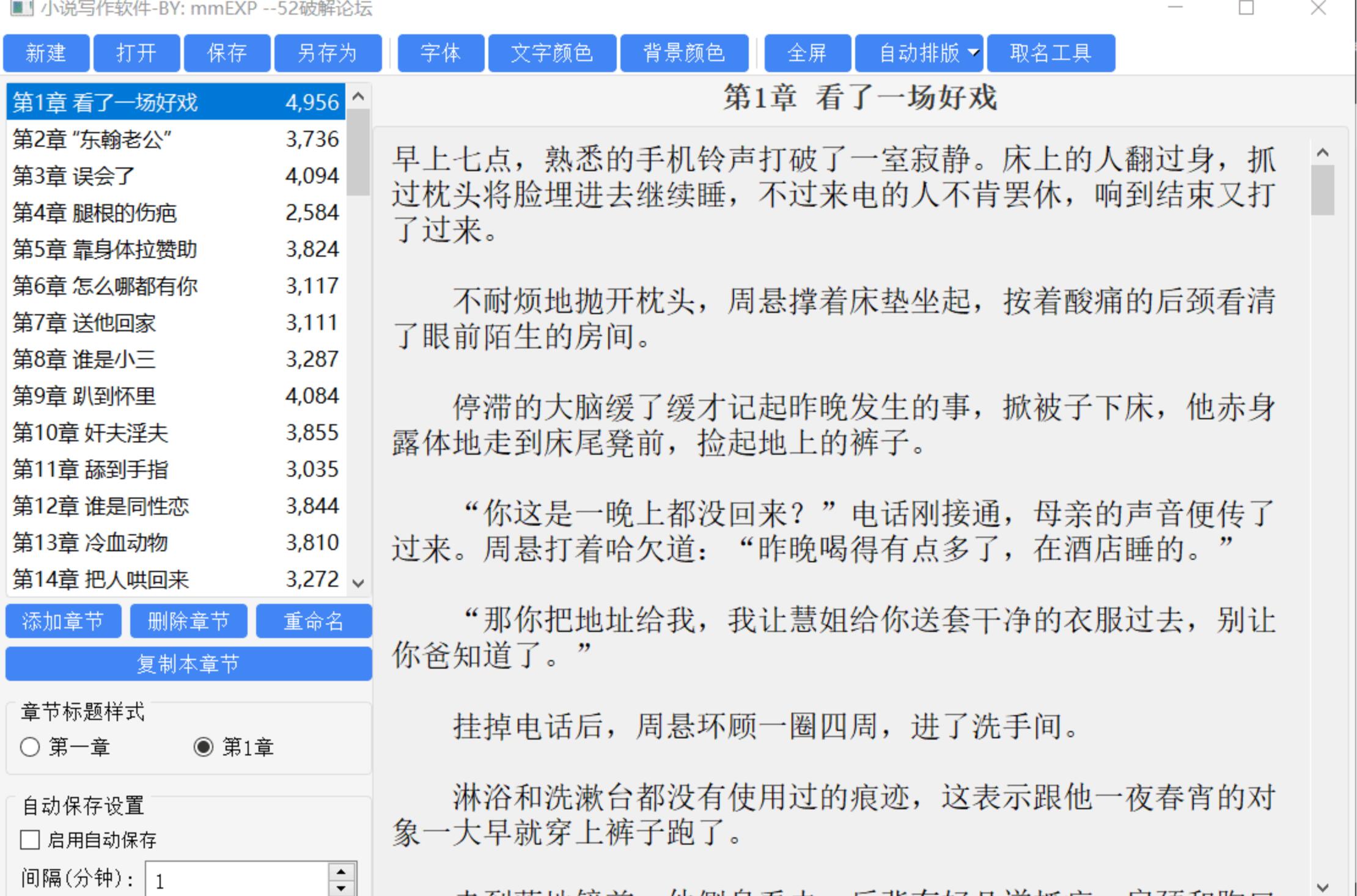Enter fullscreen mode with 全屏
Viewport: 1357px width, 896px height.
point(808,53)
